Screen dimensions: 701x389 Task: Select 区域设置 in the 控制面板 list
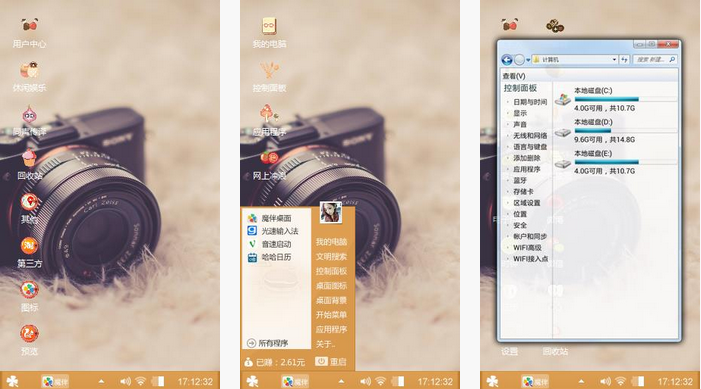tap(527, 203)
